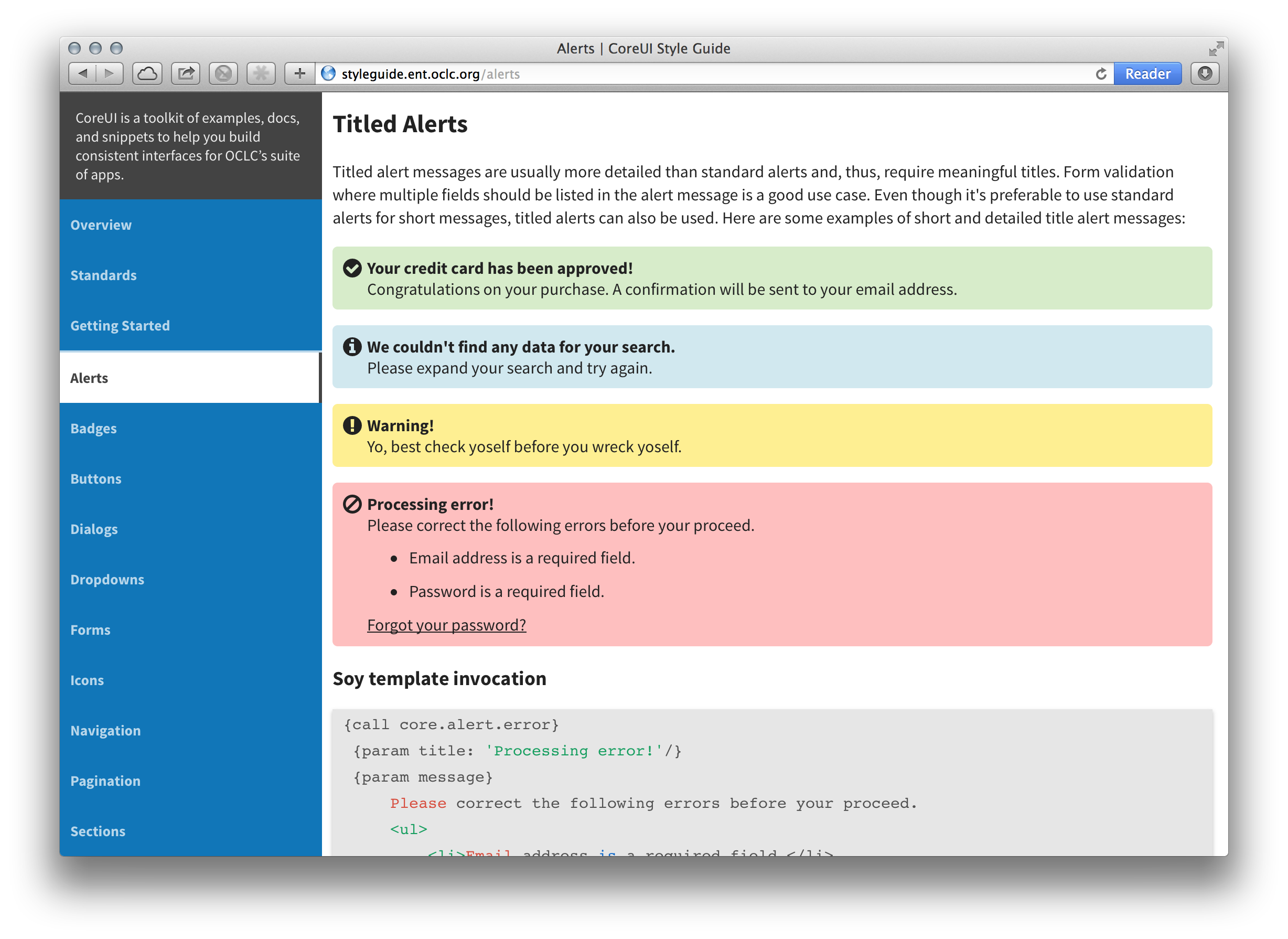Image resolution: width=1288 pixels, height=939 pixels.
Task: Click the circled X toolbar icon
Action: pyautogui.click(x=223, y=73)
